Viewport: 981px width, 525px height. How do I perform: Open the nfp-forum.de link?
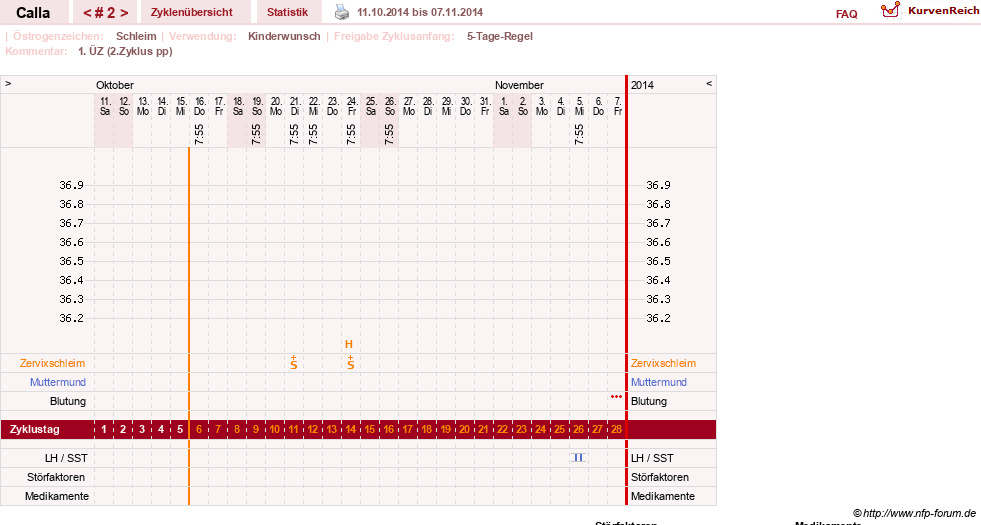[x=914, y=513]
